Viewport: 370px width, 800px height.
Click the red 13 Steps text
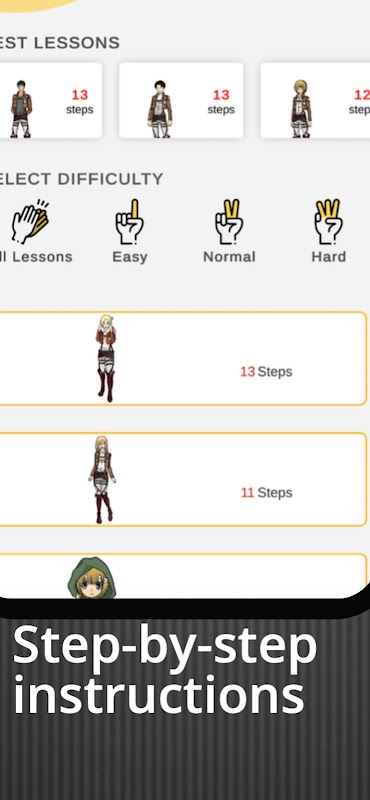(266, 372)
